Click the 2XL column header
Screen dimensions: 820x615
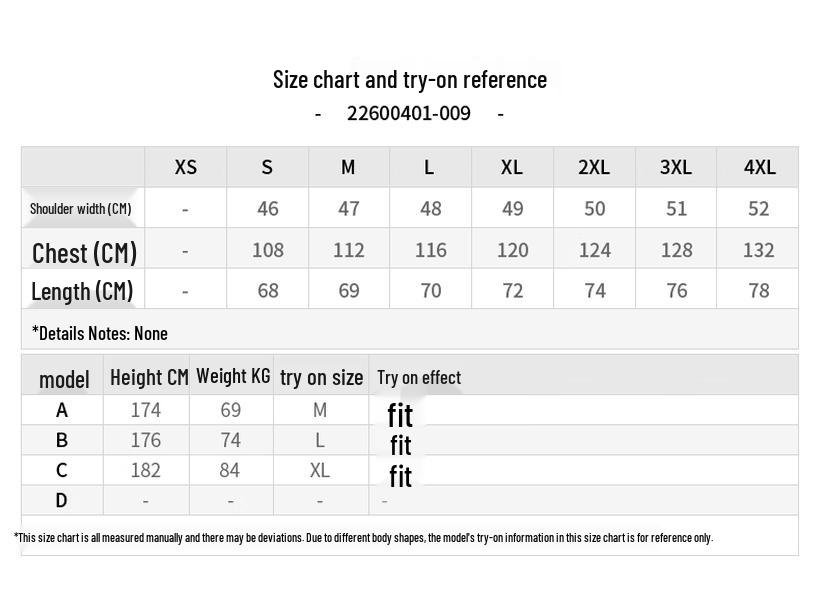click(x=594, y=167)
